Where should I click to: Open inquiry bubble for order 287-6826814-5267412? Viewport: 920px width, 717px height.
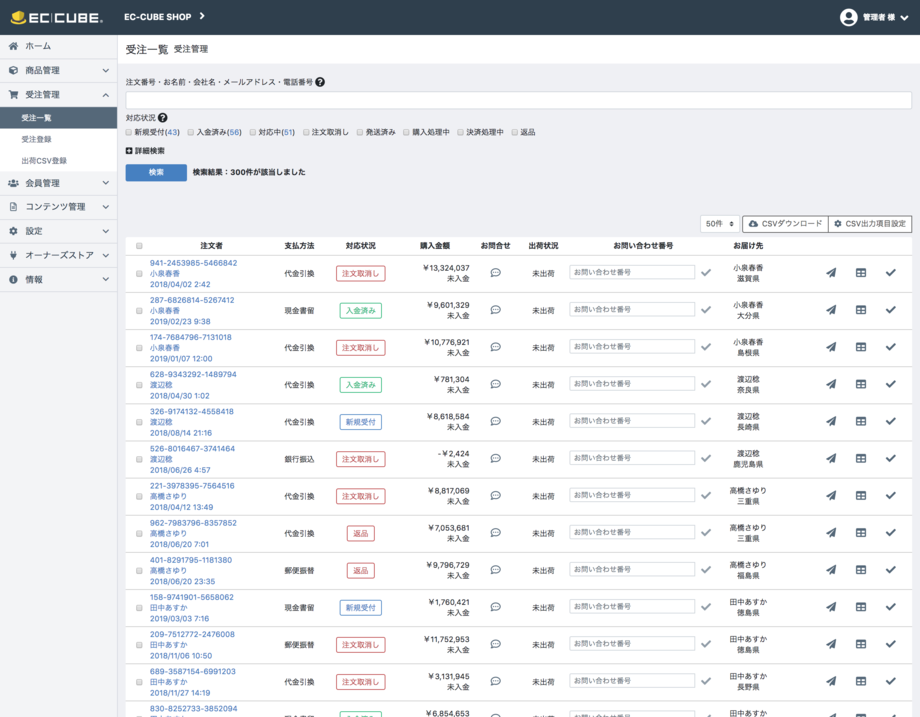[495, 310]
